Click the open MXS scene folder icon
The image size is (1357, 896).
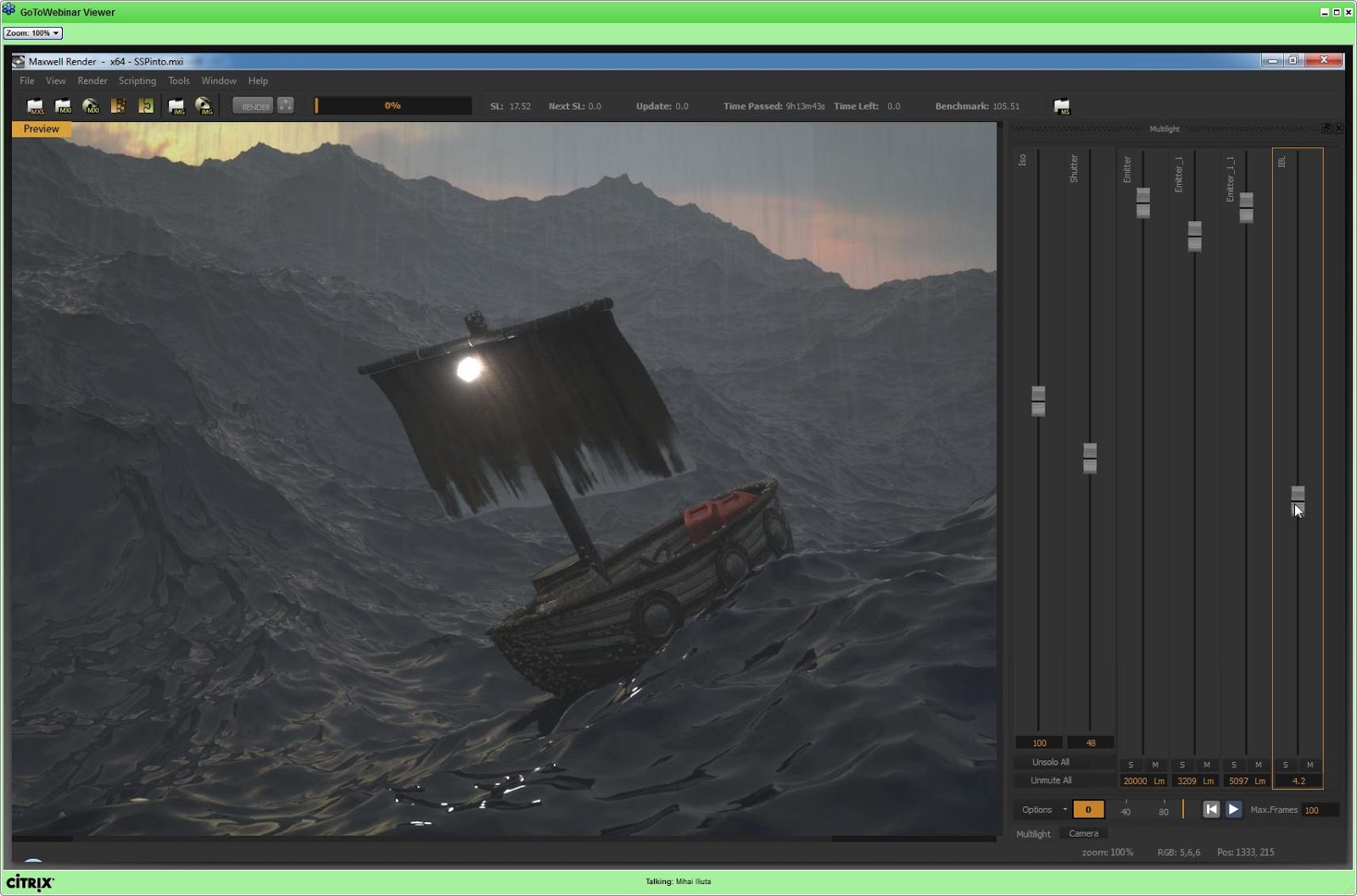tap(35, 106)
